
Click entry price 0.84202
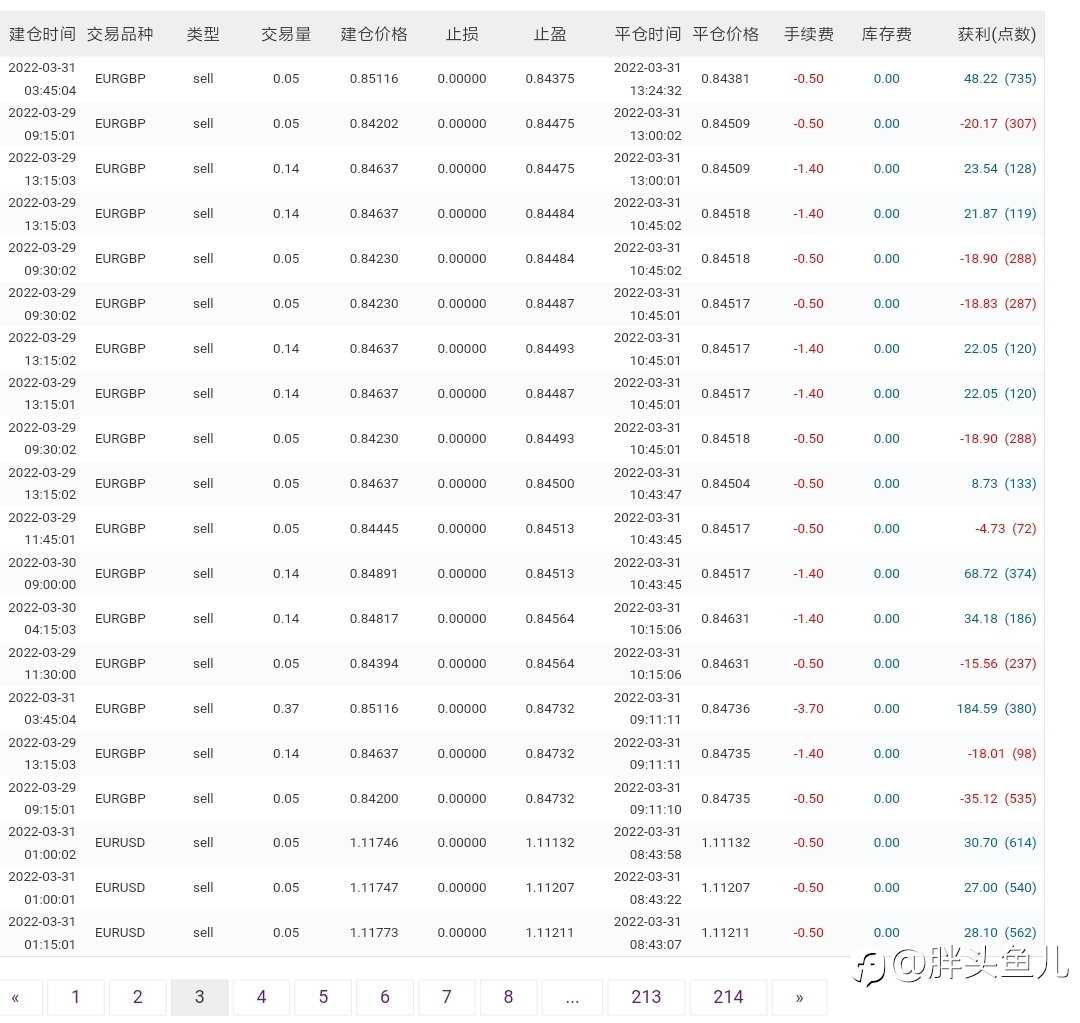tap(374, 123)
